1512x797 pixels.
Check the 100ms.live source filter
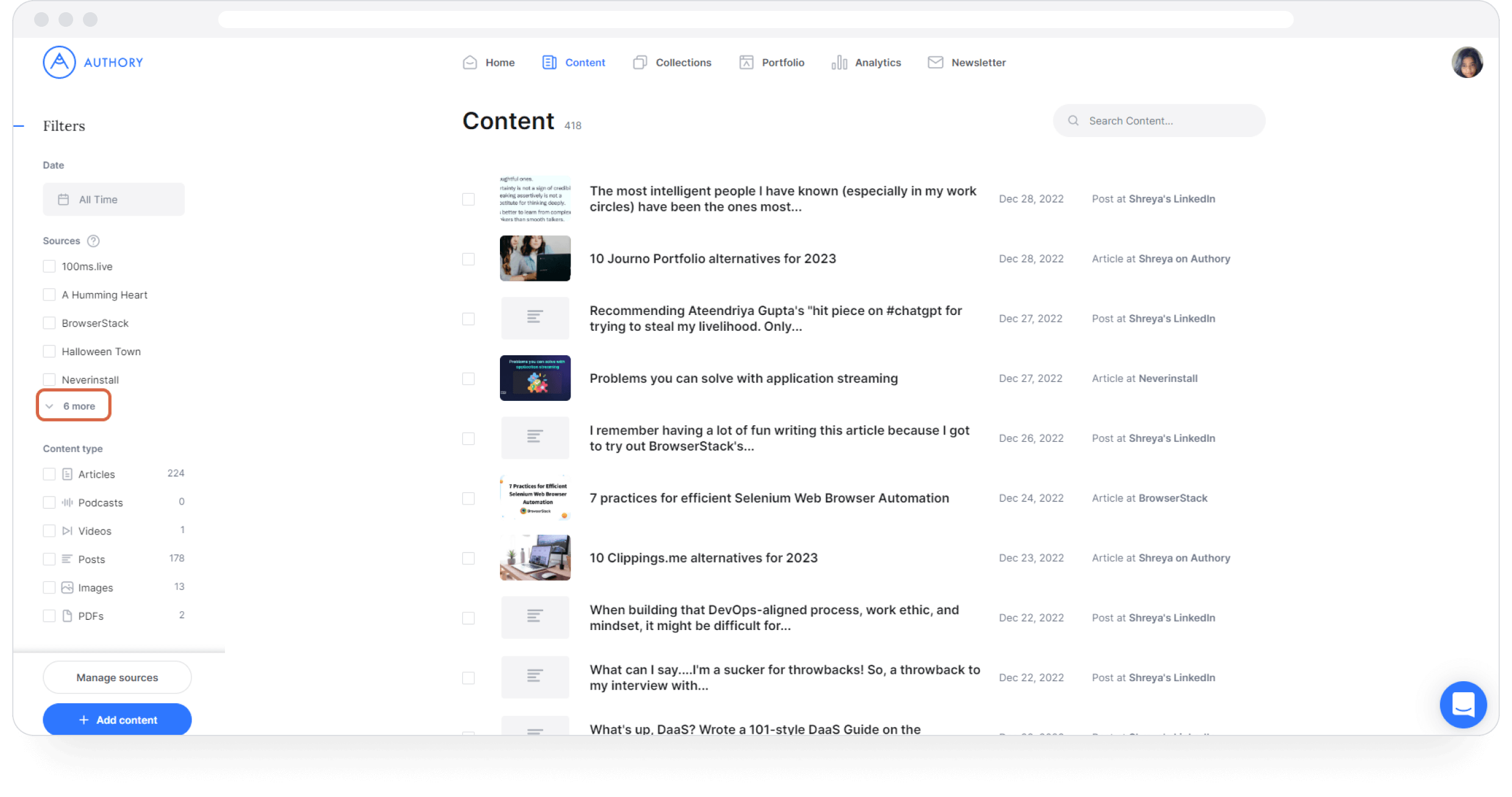point(49,266)
